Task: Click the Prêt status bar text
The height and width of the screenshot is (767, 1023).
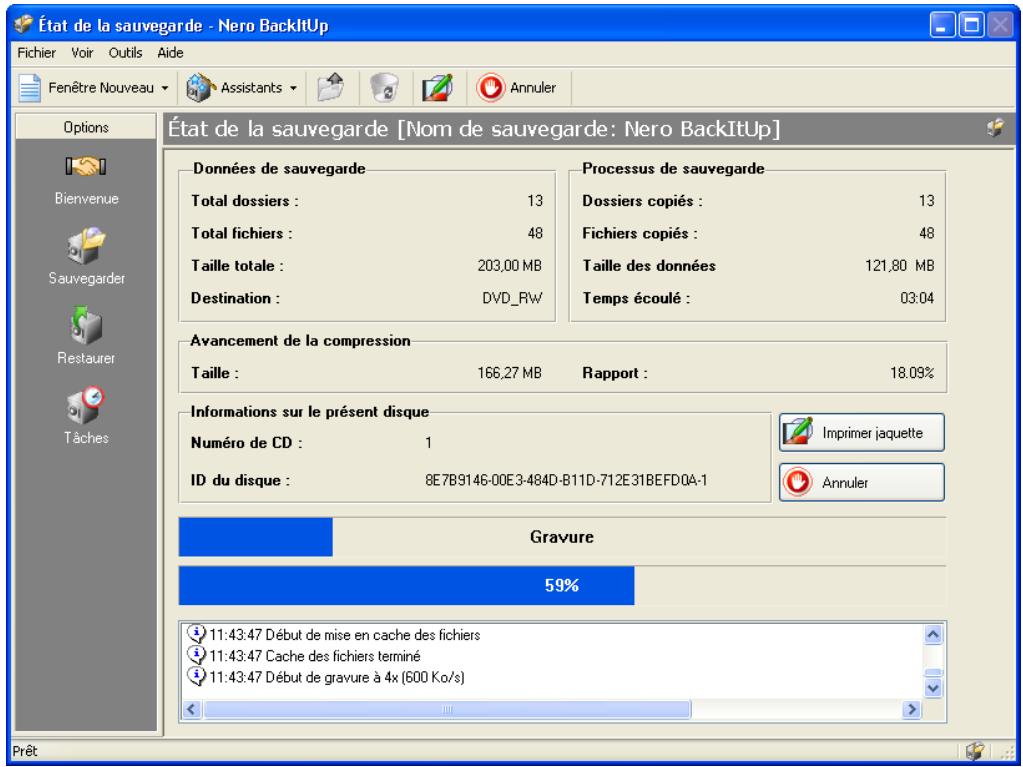Action: 25,751
